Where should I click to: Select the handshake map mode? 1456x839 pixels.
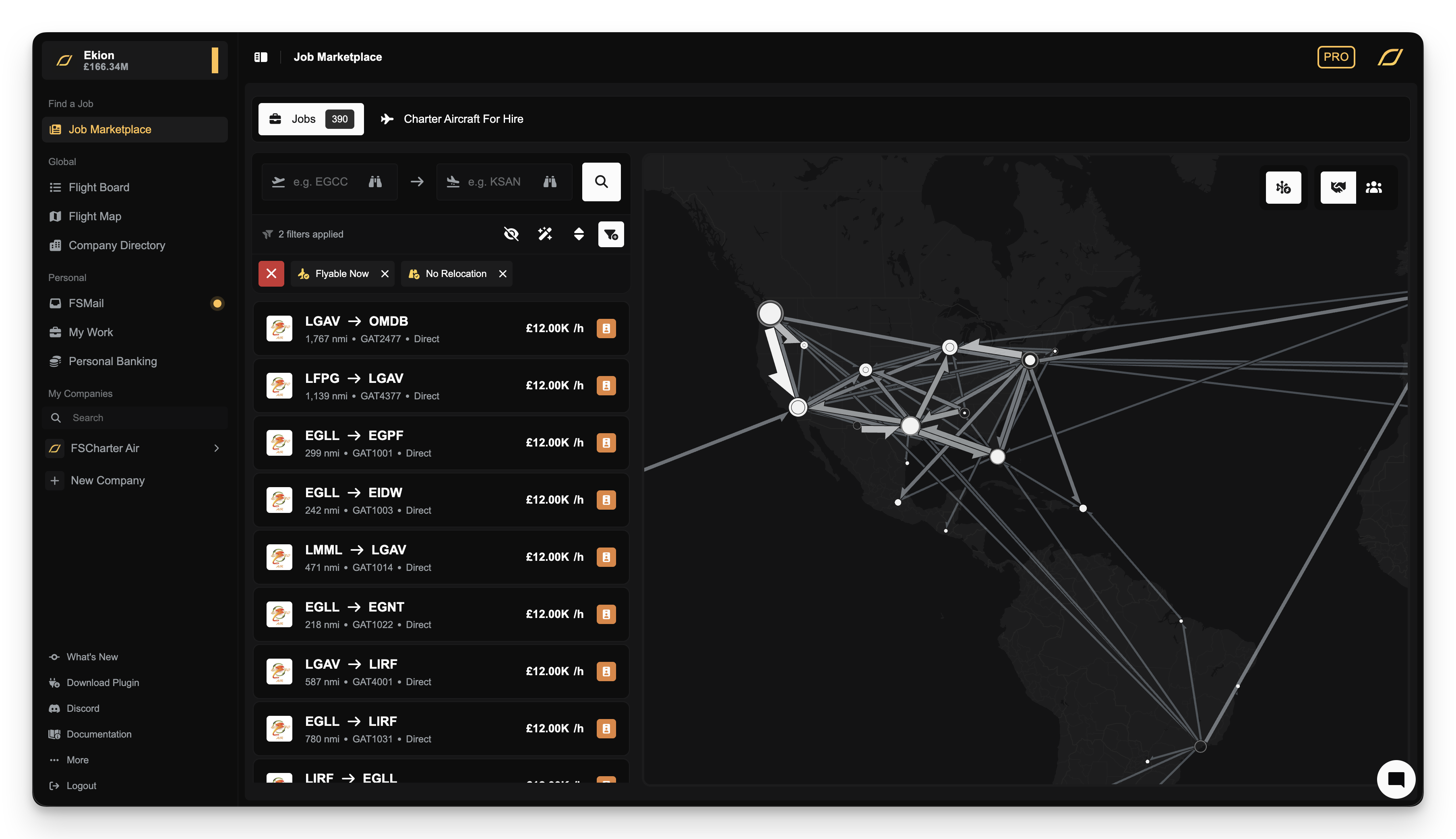tap(1338, 187)
